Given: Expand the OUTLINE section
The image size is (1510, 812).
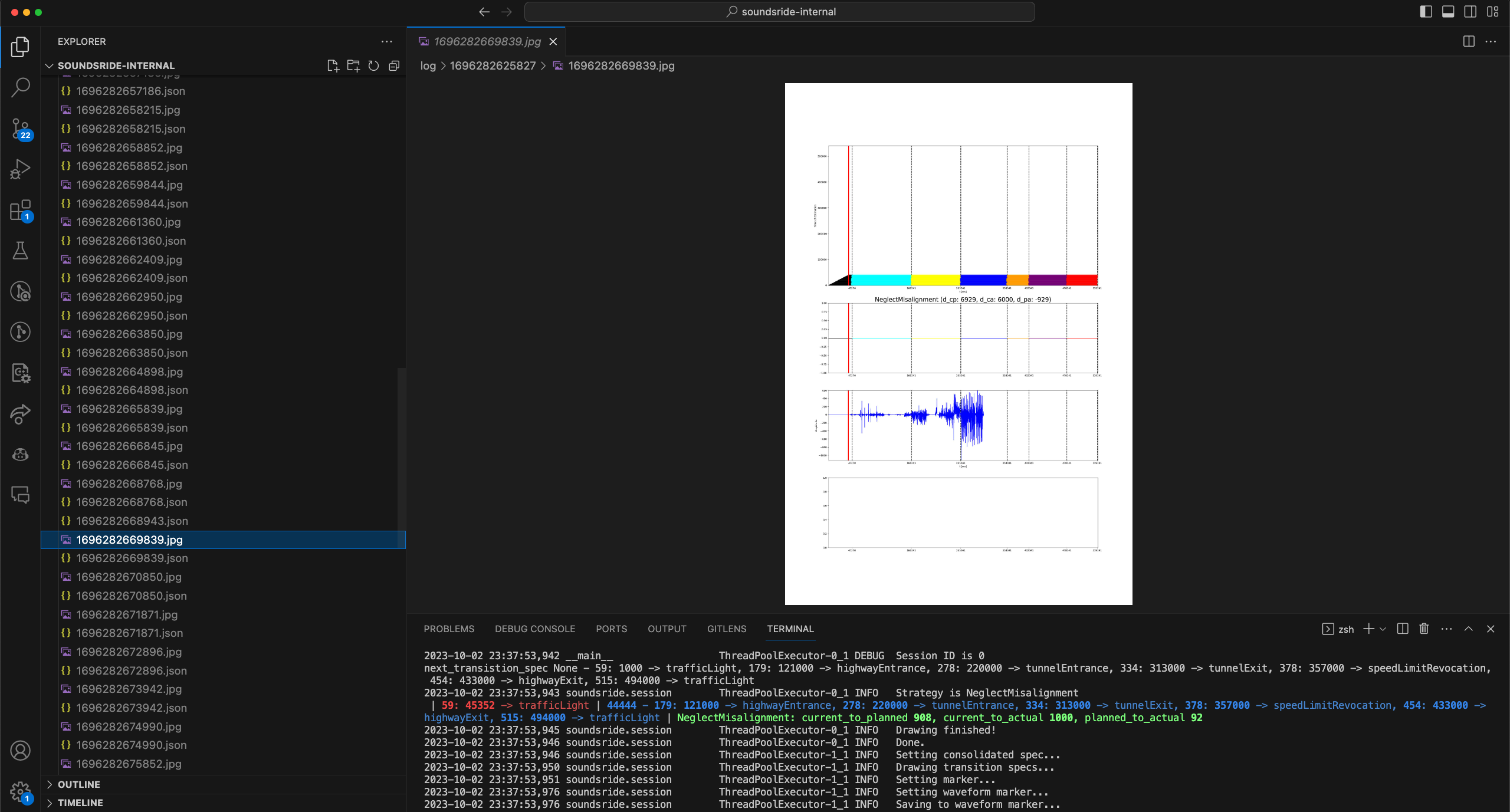Looking at the screenshot, I should [x=79, y=784].
